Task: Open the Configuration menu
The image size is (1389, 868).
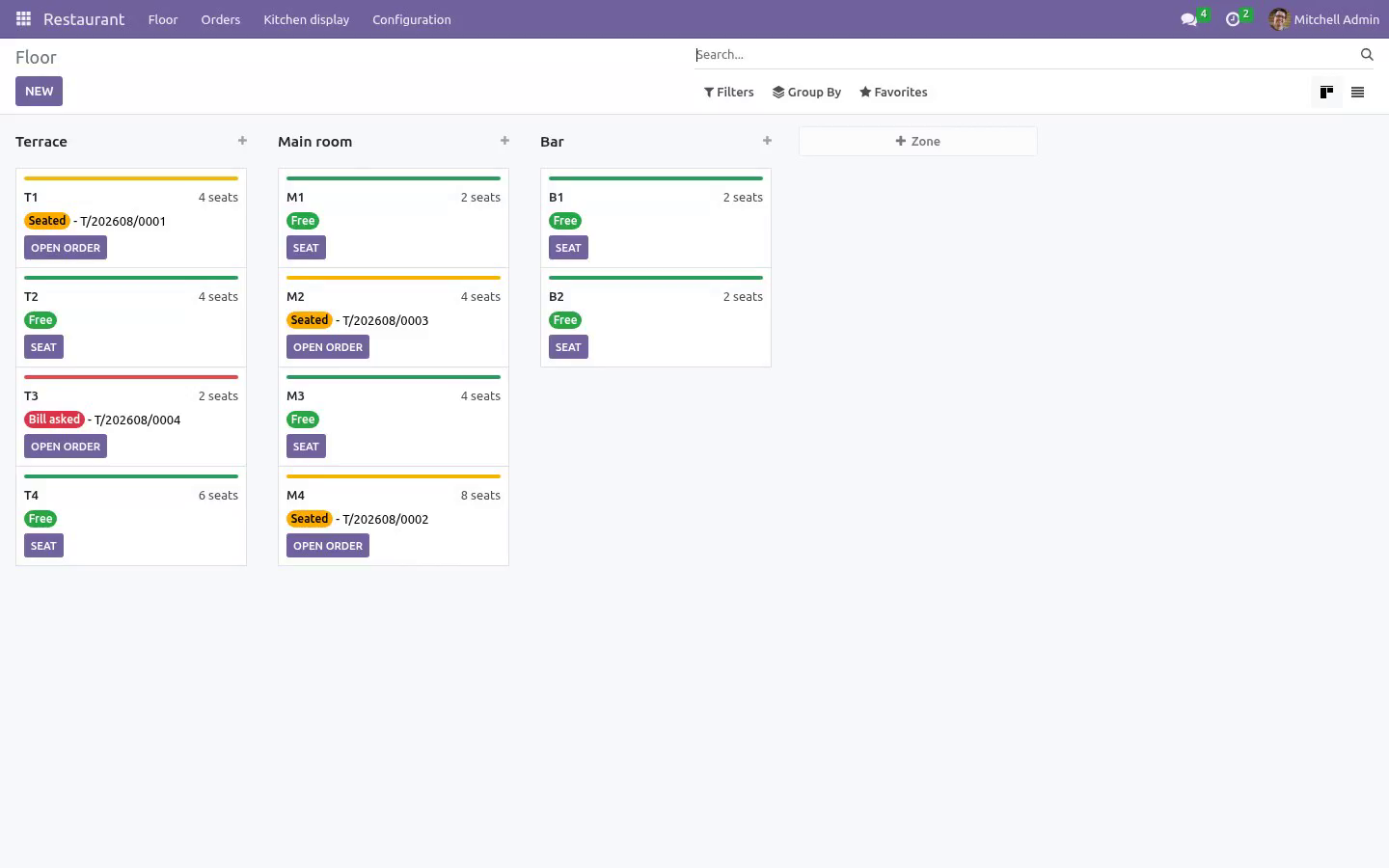Action: (412, 19)
